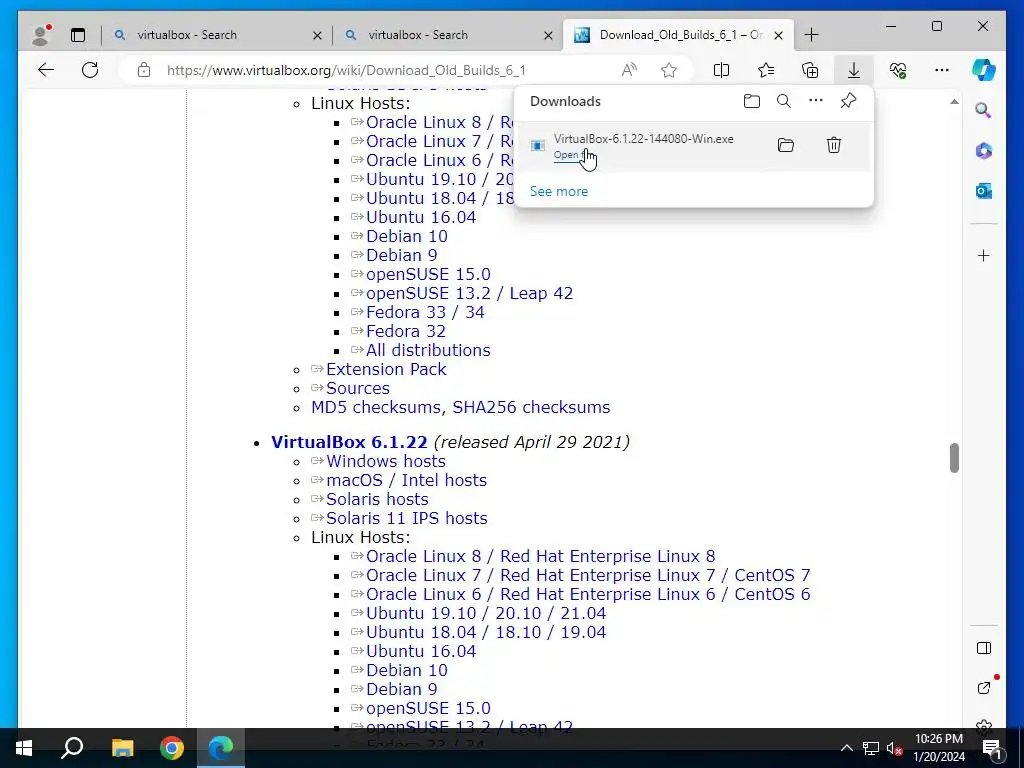This screenshot has height=768, width=1024.
Task: Close the first virtualbox Search tab
Action: 317,35
